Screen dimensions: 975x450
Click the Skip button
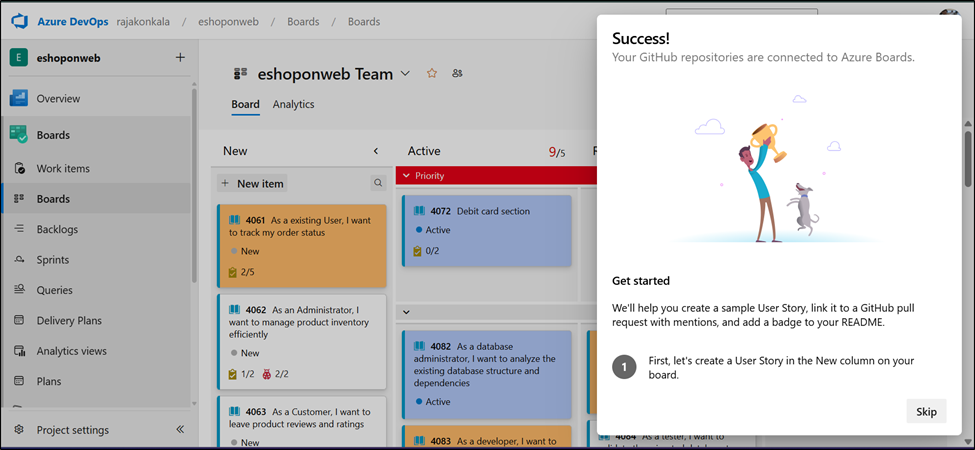click(926, 412)
